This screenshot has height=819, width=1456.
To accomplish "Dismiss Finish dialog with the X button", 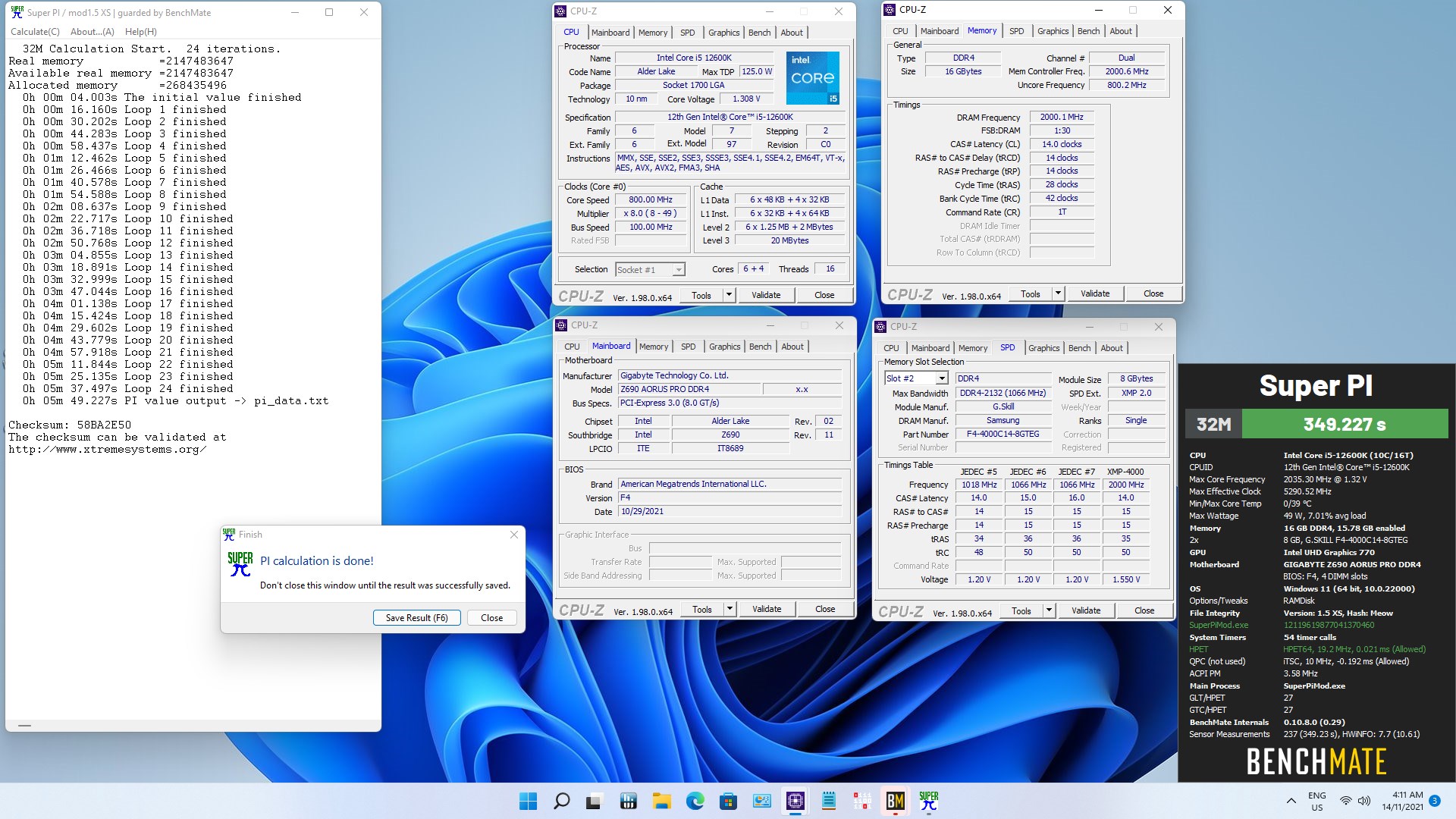I will coord(514,535).
